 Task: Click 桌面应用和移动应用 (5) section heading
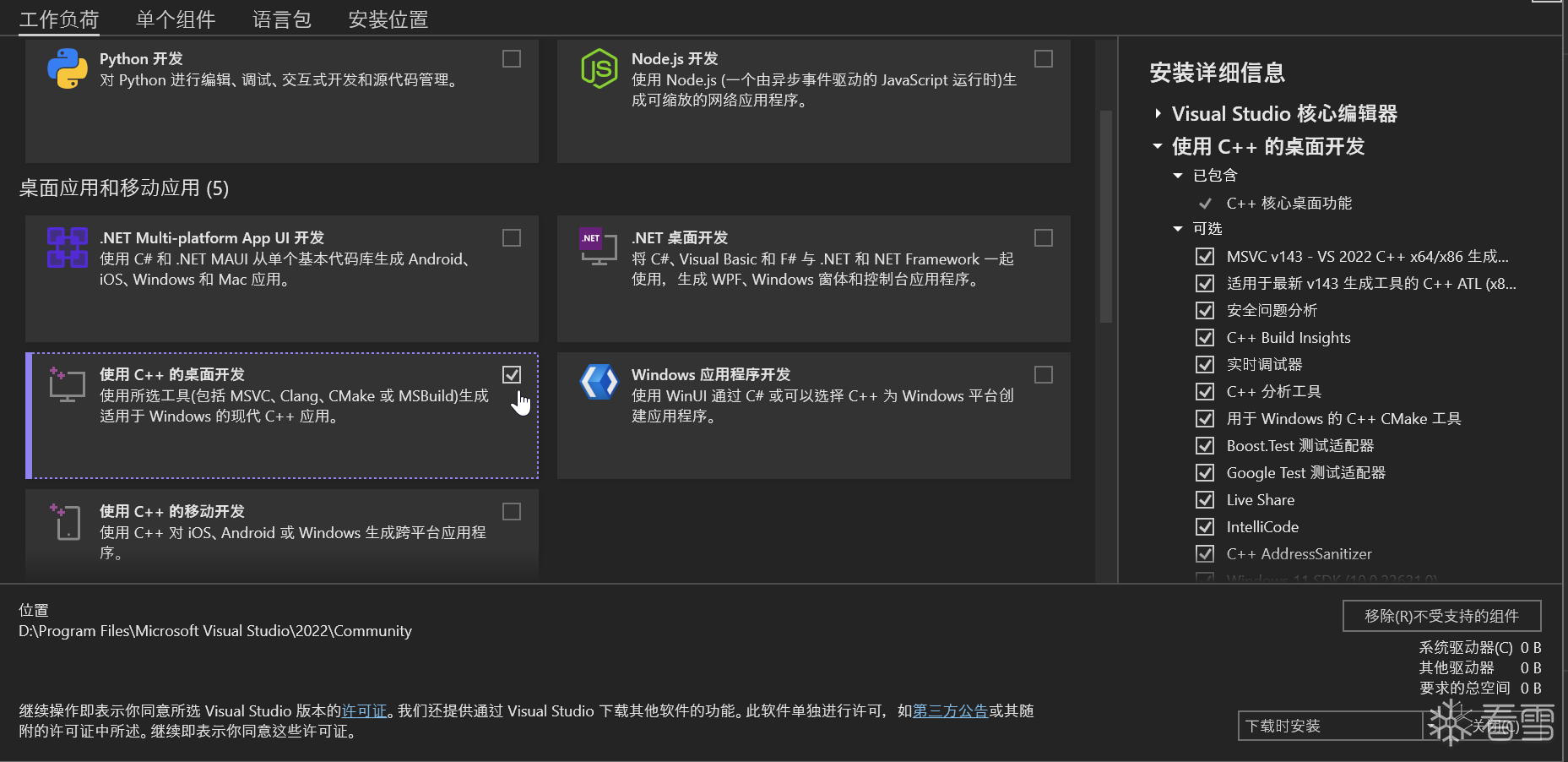pyautogui.click(x=124, y=188)
